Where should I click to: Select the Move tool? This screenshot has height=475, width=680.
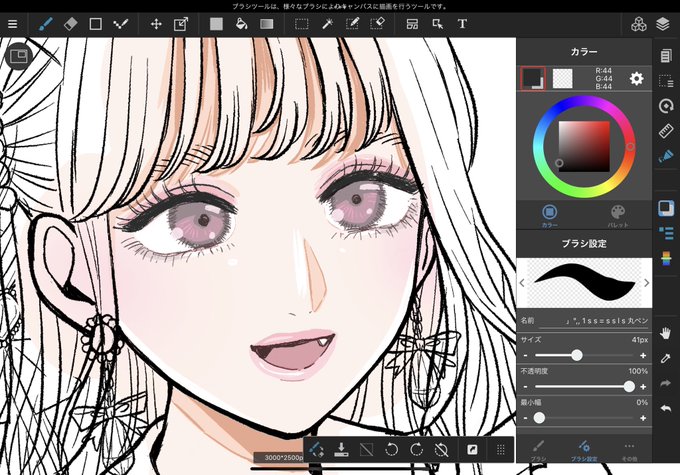[x=156, y=24]
